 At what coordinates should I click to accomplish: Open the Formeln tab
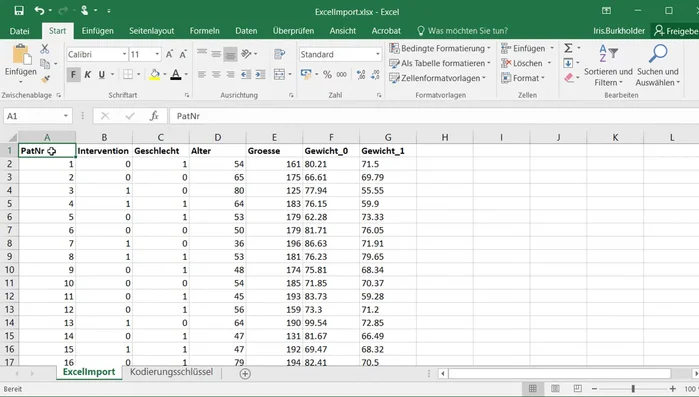205,31
